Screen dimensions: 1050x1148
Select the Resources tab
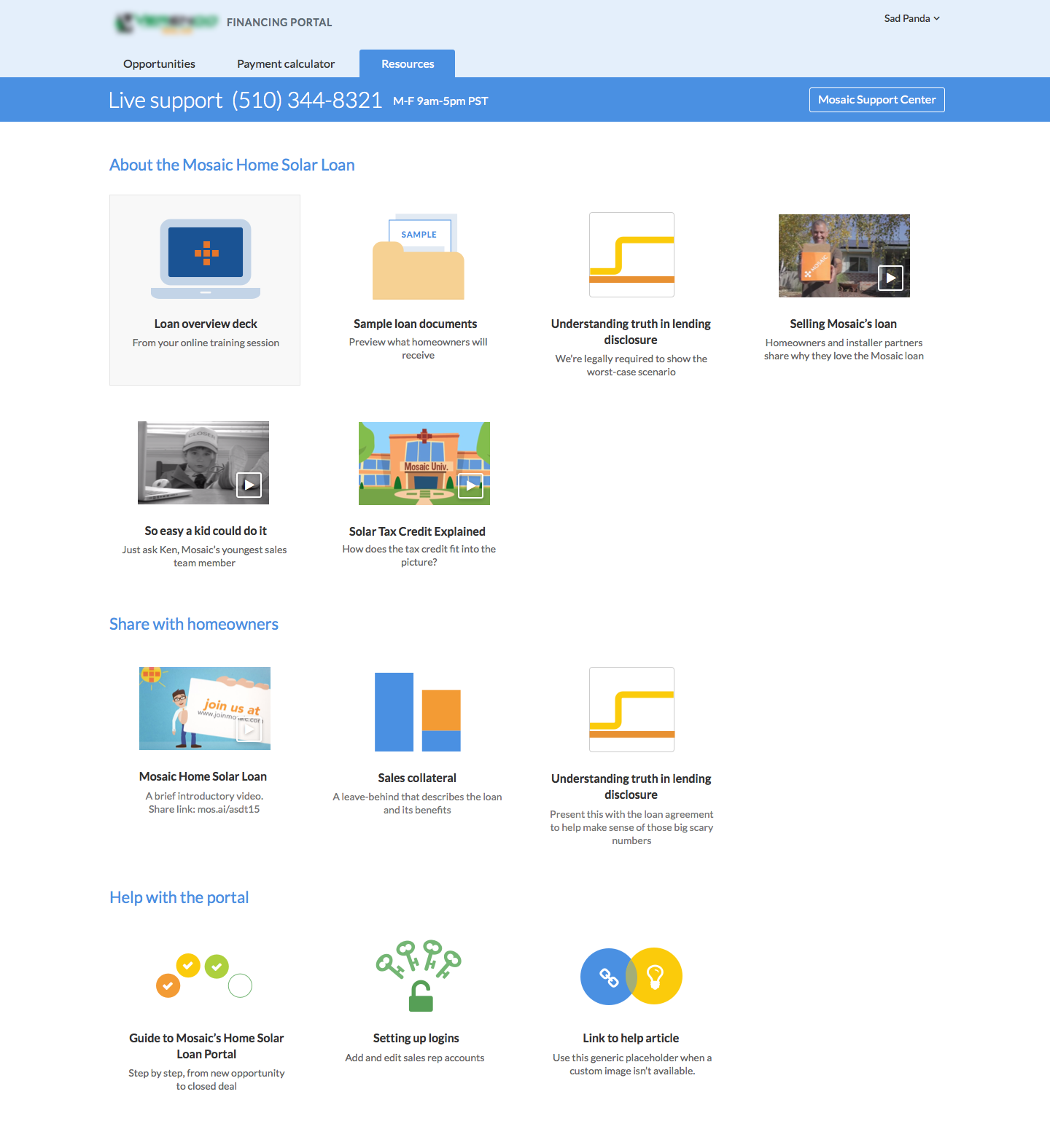point(407,63)
